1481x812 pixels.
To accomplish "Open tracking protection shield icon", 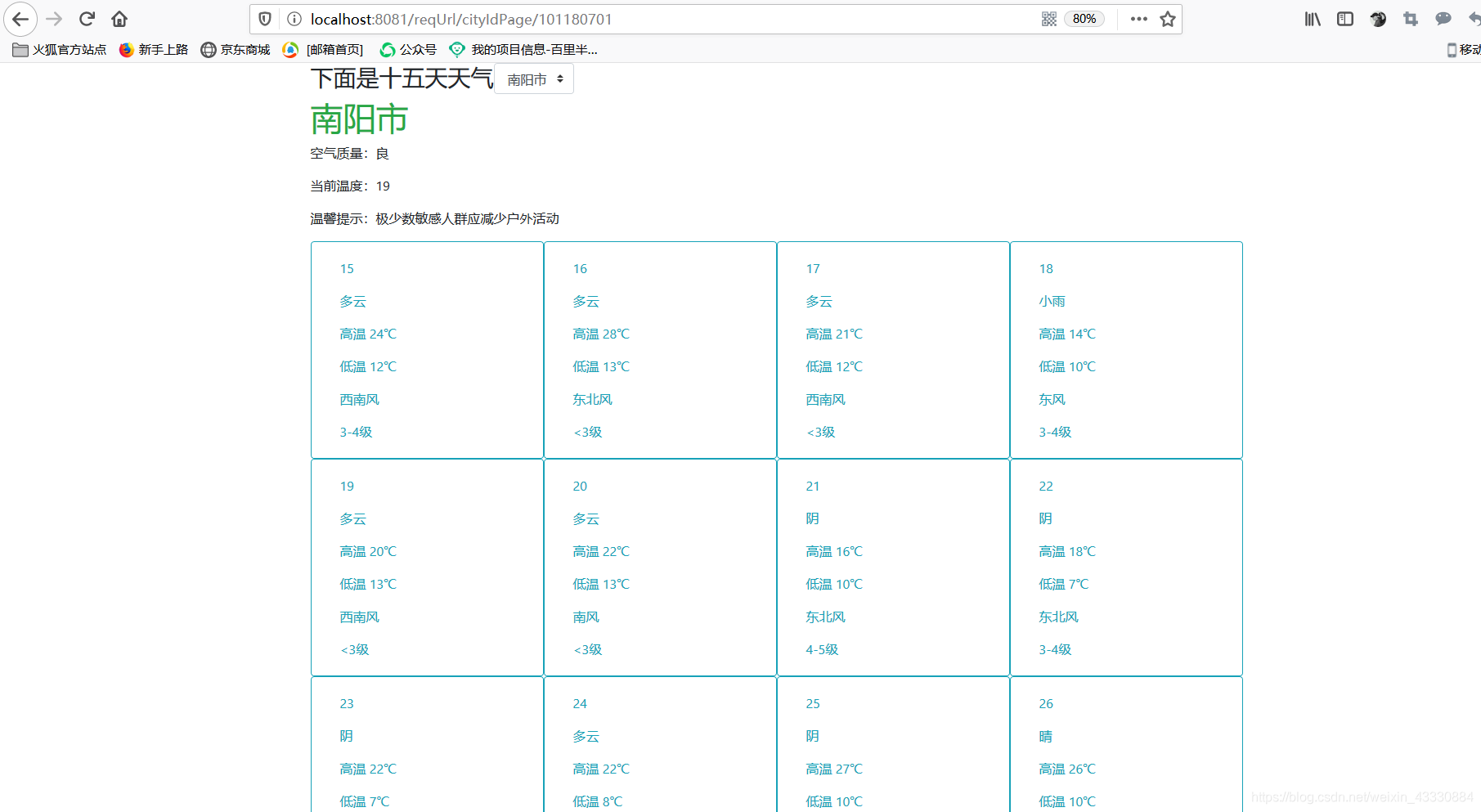I will pyautogui.click(x=265, y=19).
